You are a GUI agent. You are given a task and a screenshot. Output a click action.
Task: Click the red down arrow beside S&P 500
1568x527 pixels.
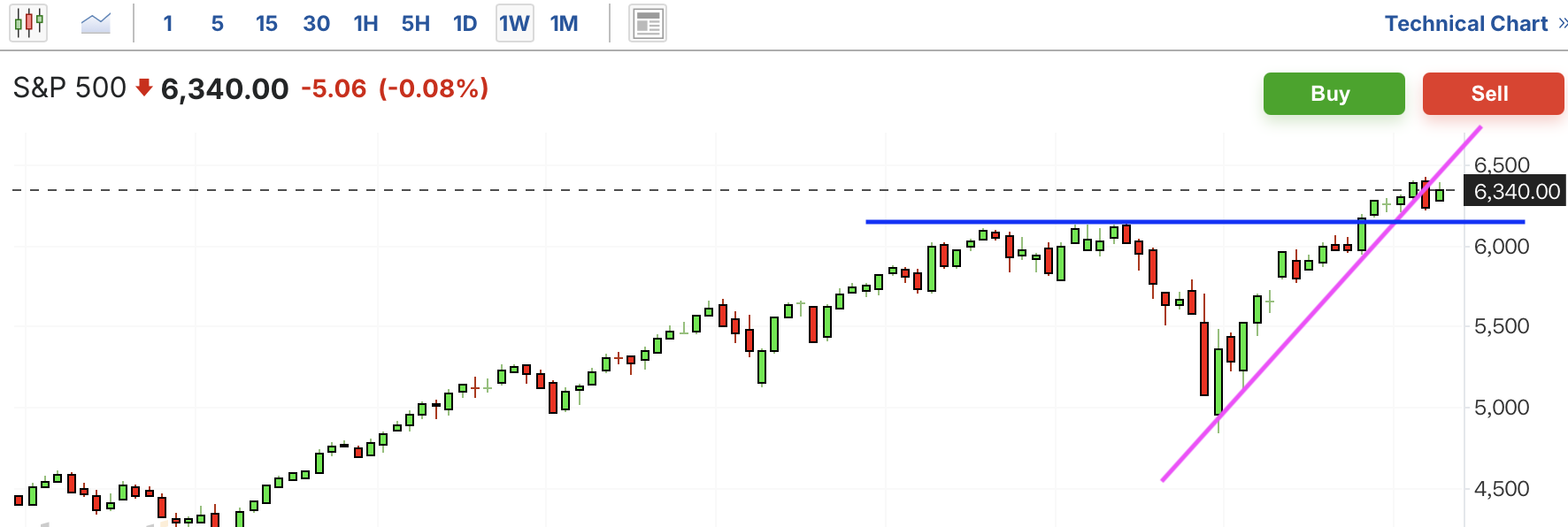click(144, 88)
